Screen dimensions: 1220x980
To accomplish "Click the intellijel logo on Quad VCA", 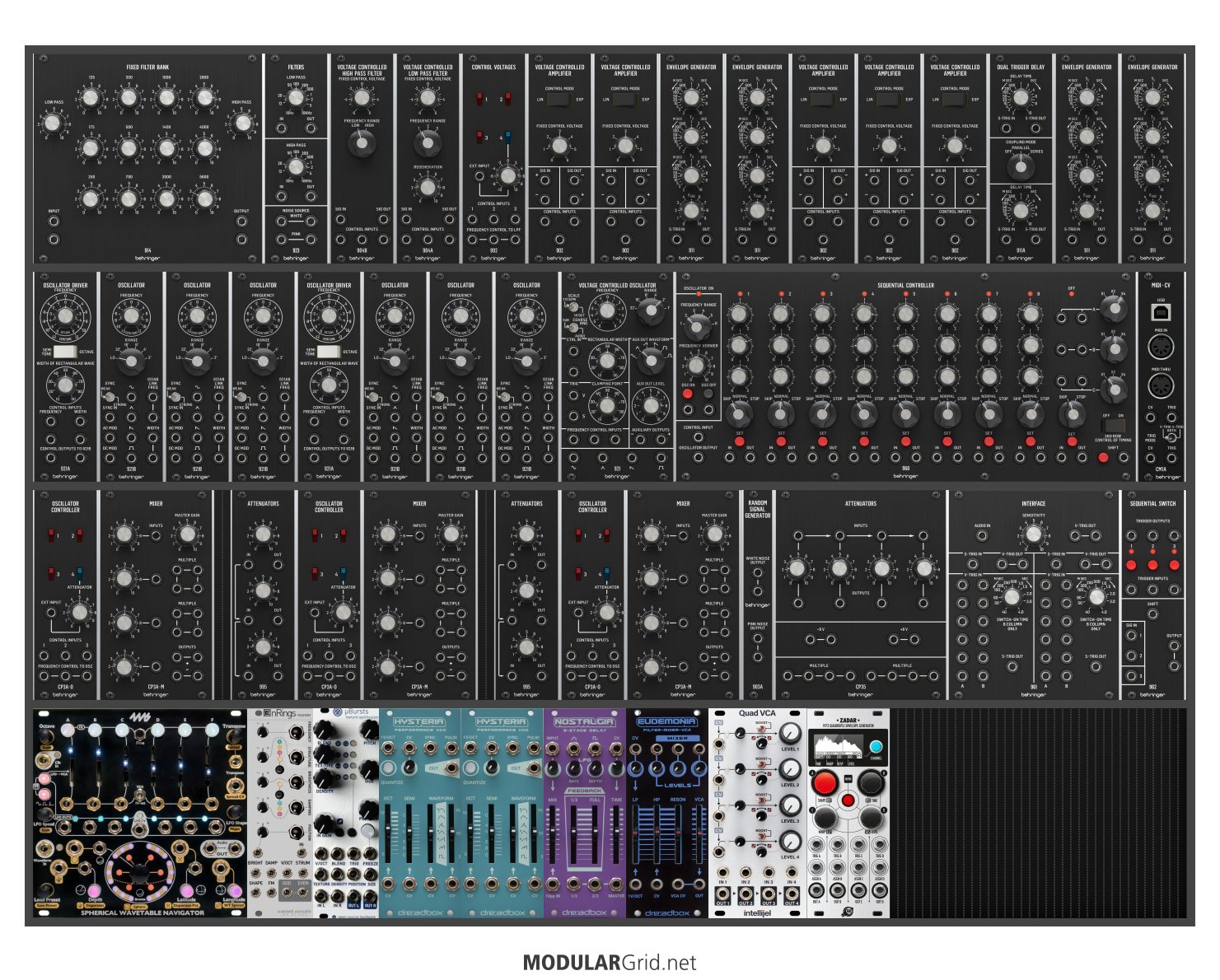I will (757, 912).
